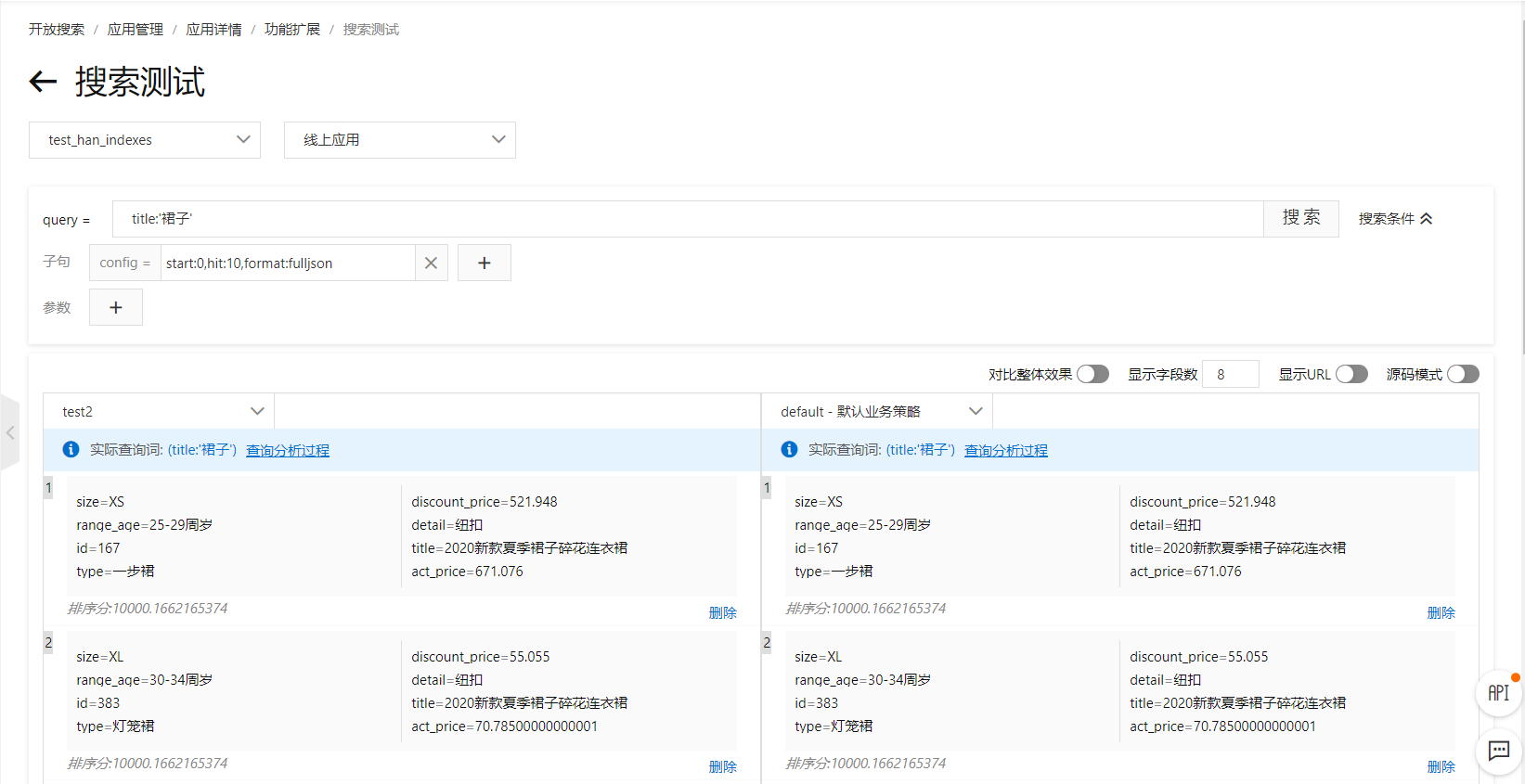Go to 应用管理 breadcrumb
Viewport: 1525px width, 784px height.
(x=136, y=30)
